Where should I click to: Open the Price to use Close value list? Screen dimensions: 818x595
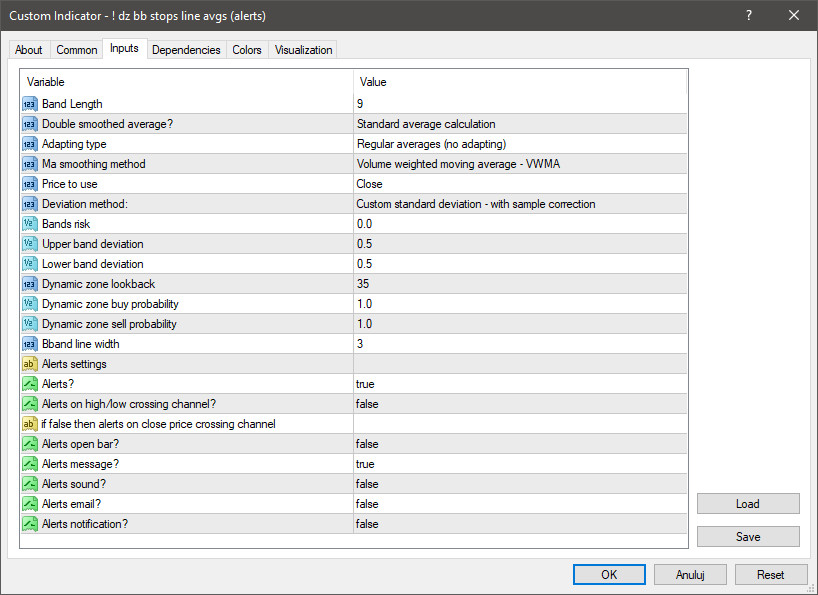pyautogui.click(x=520, y=184)
